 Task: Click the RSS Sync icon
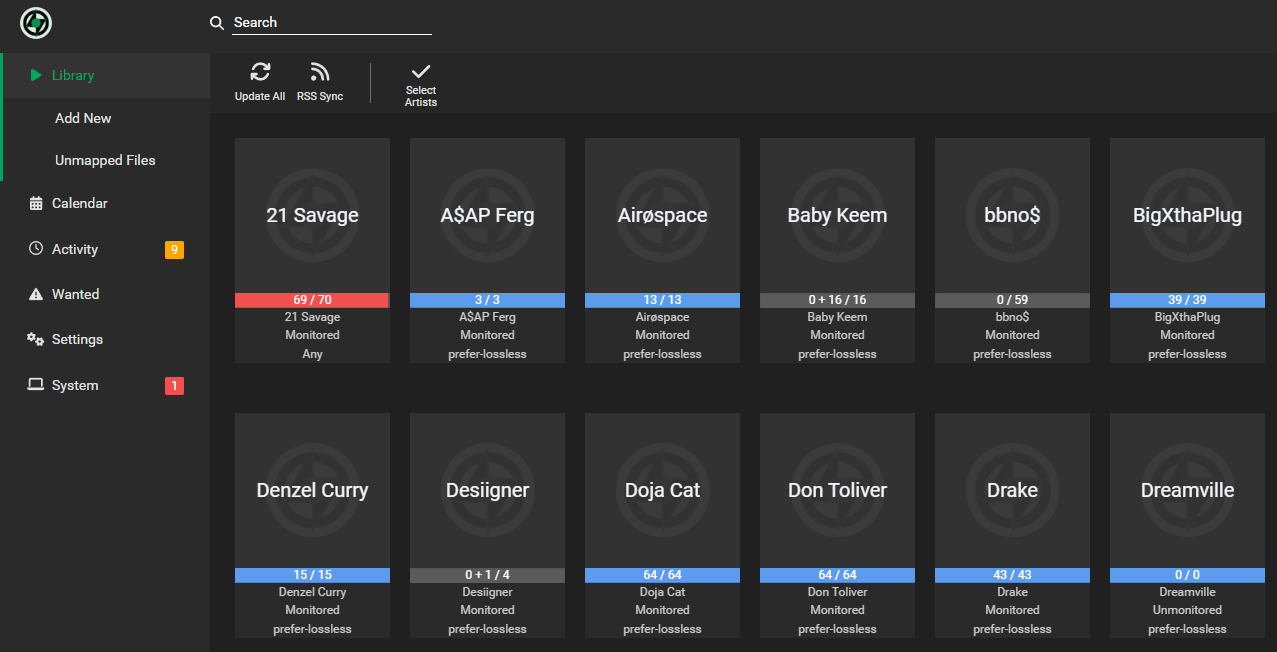click(x=320, y=72)
